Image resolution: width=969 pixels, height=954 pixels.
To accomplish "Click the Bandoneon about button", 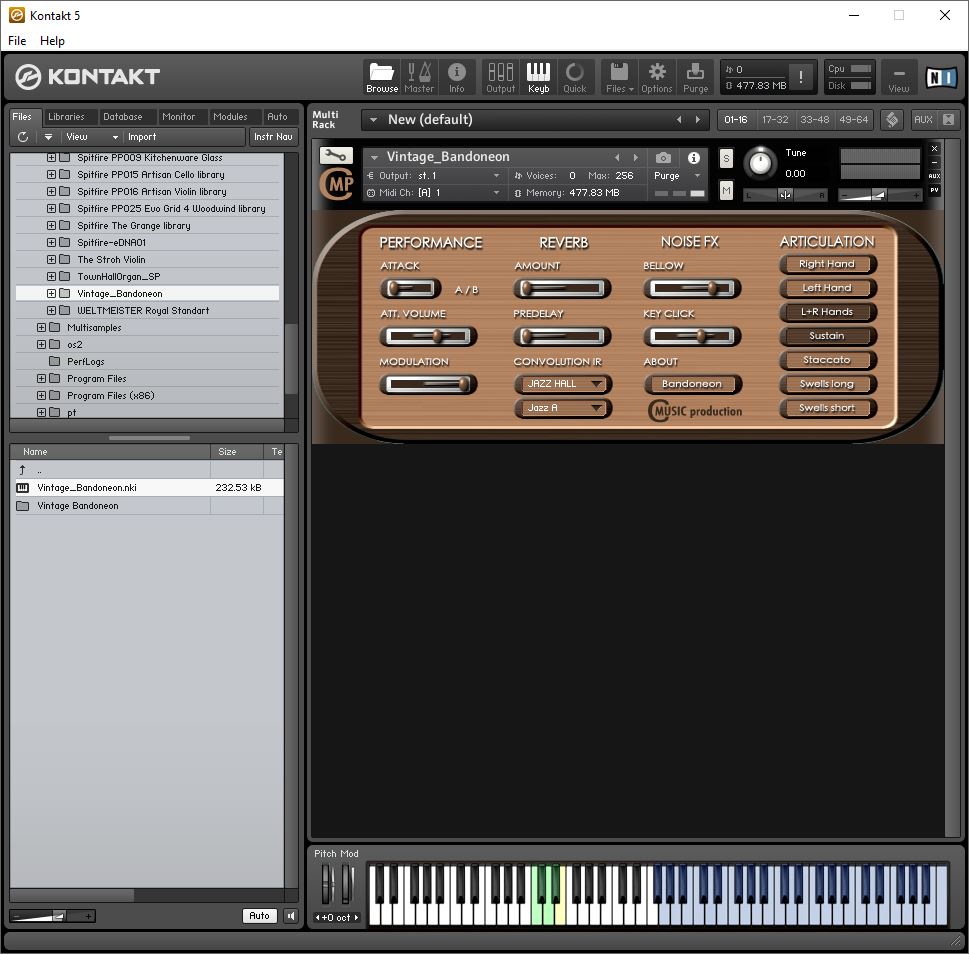I will (x=692, y=384).
